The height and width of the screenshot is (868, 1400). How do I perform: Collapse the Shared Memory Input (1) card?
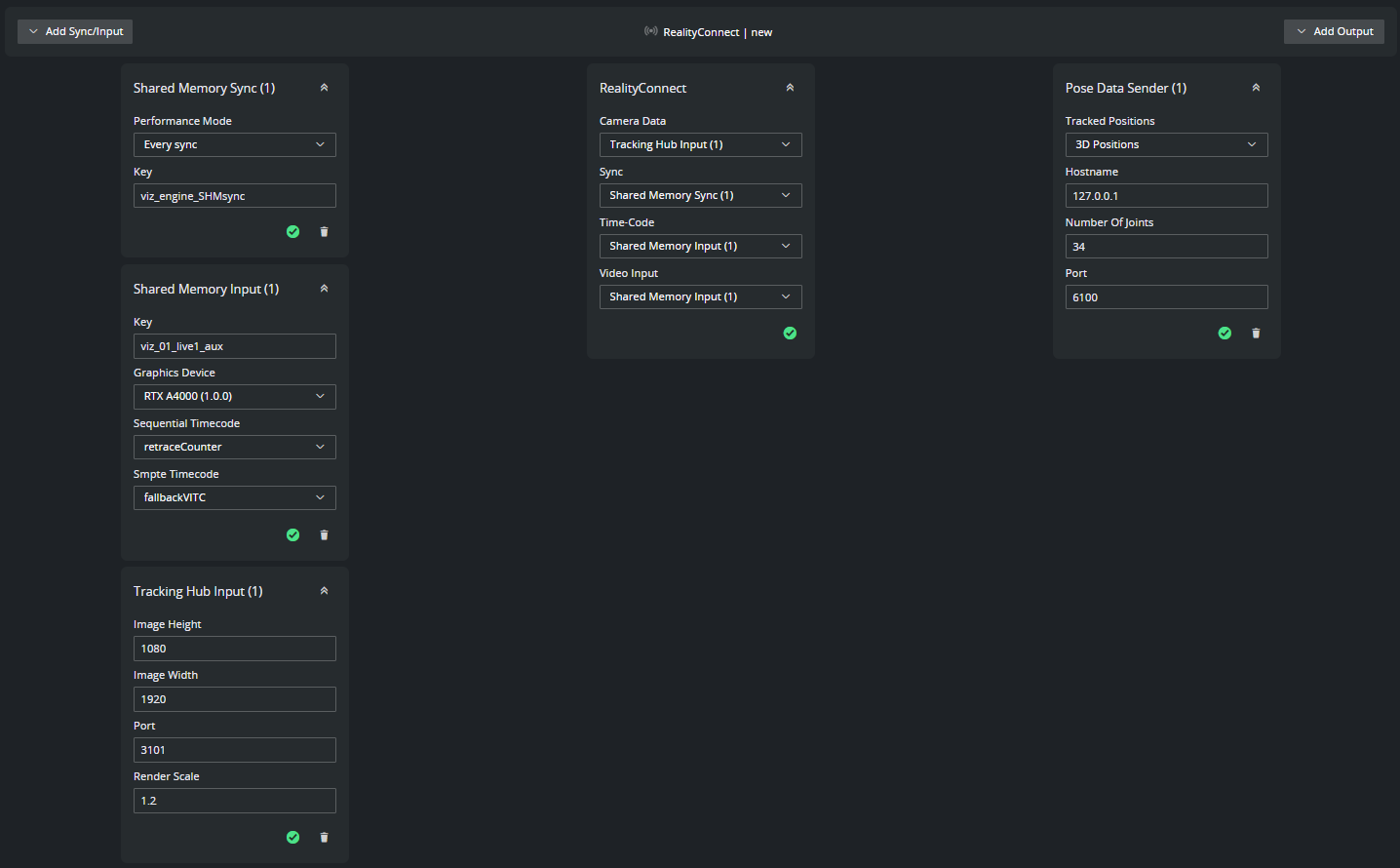coord(324,289)
